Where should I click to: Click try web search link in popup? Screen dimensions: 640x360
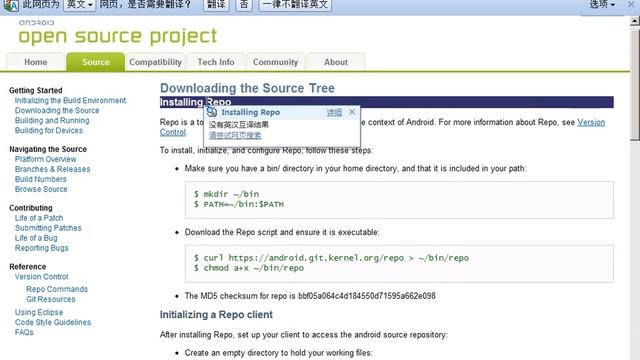click(x=235, y=136)
